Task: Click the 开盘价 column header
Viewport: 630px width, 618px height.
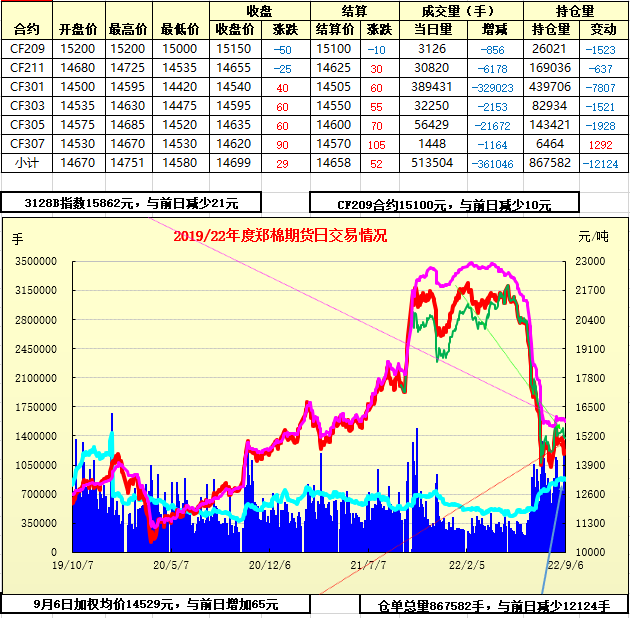Action: [x=78, y=29]
